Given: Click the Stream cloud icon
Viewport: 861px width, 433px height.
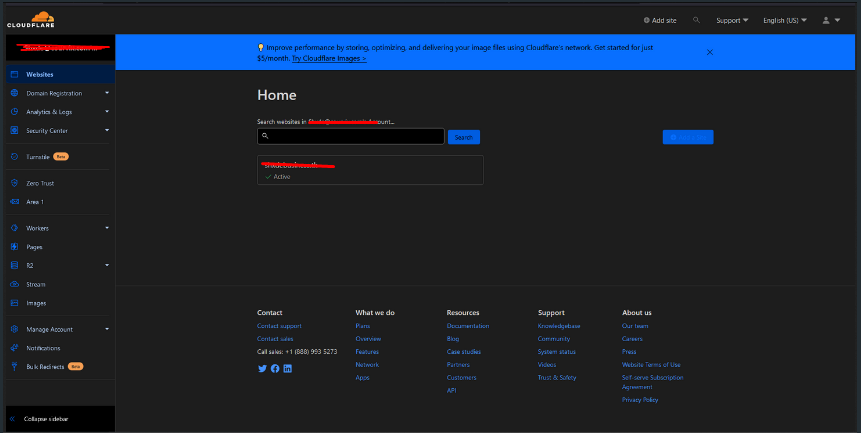Looking at the screenshot, I should 15,284.
